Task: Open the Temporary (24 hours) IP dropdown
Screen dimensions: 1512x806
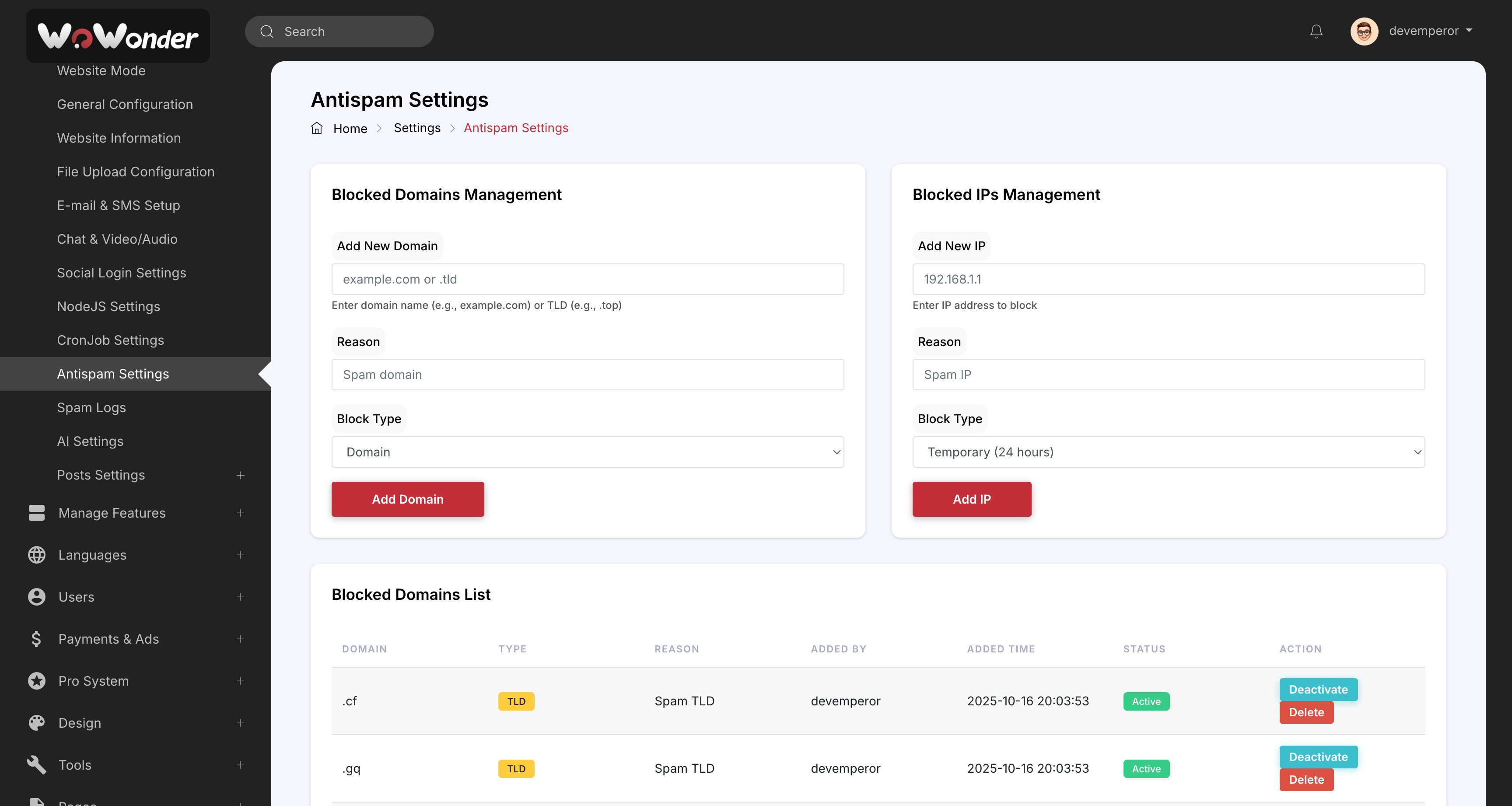Action: (x=1168, y=452)
